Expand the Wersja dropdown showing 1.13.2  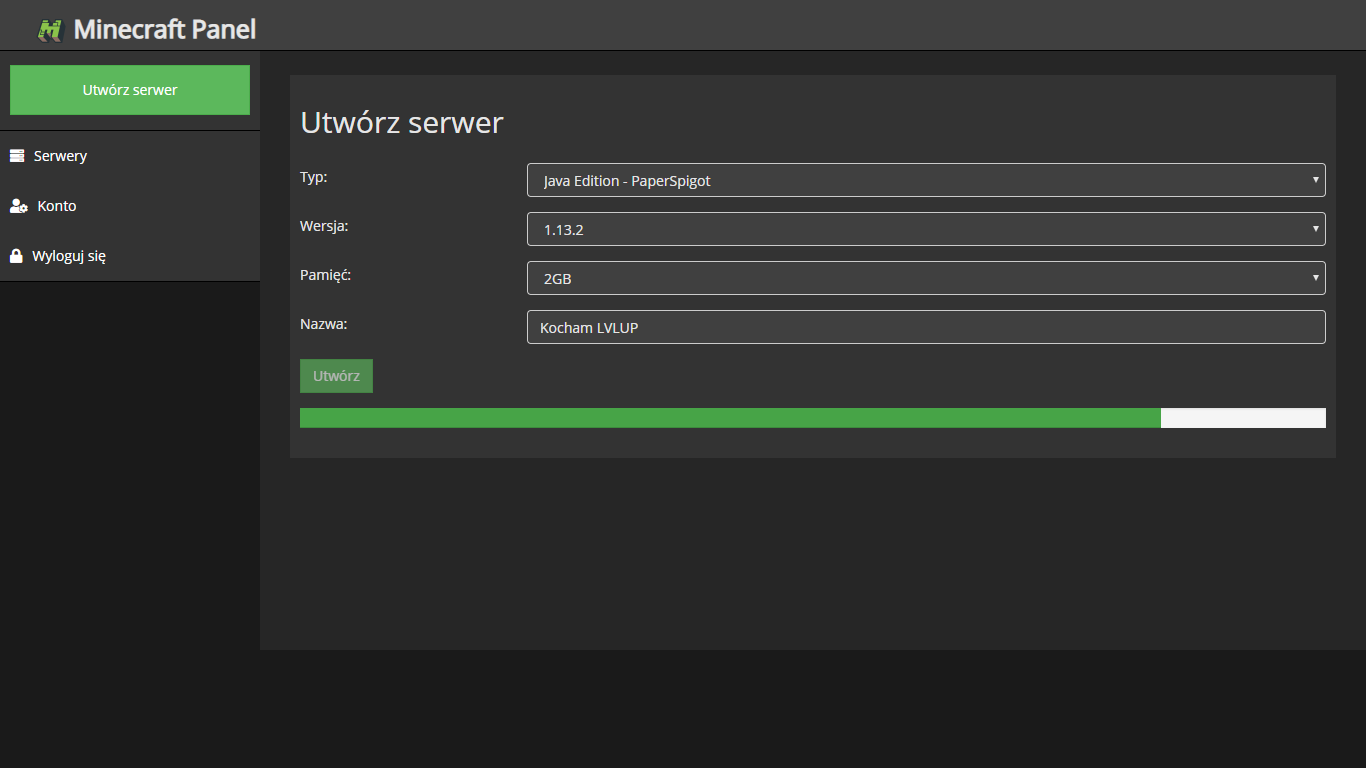click(900, 229)
